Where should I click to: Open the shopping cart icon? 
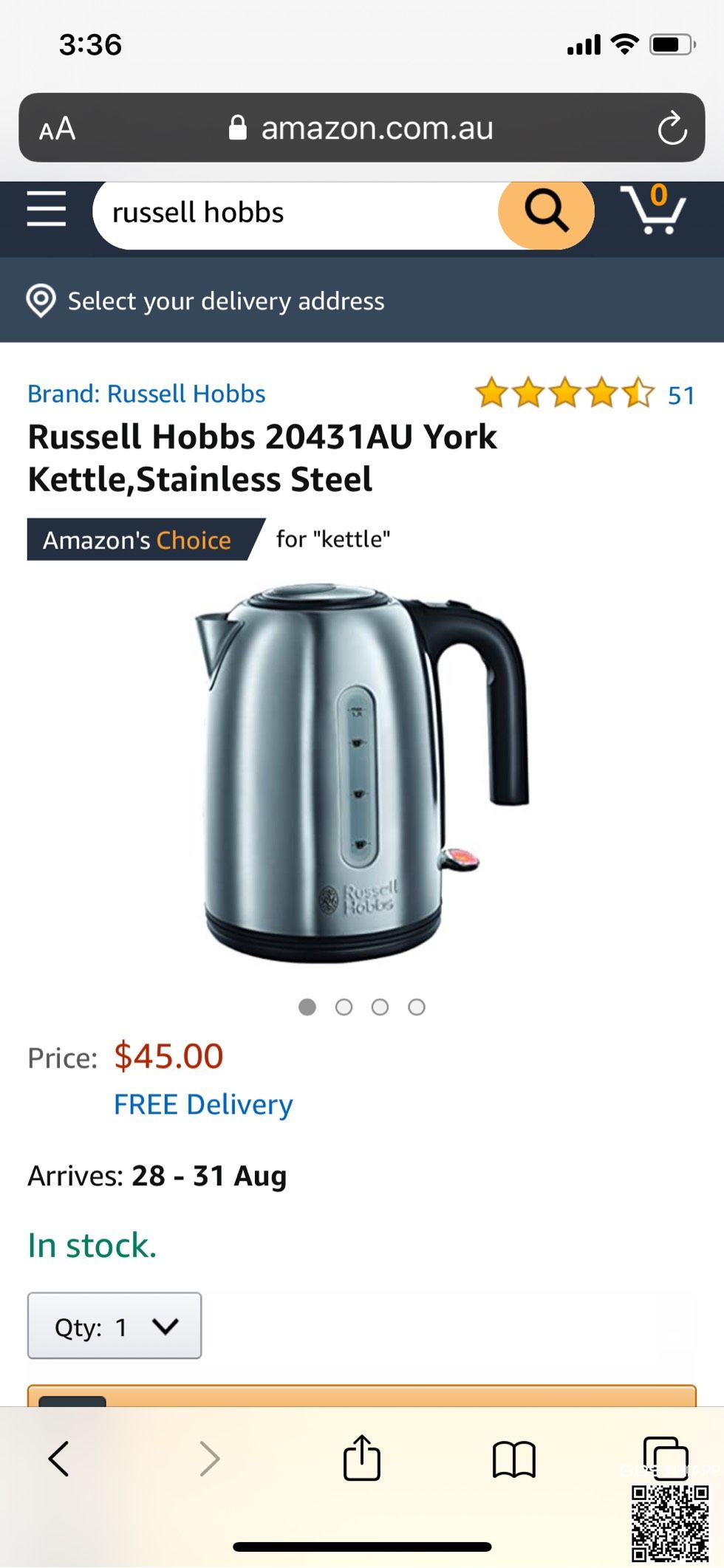pyautogui.click(x=653, y=210)
